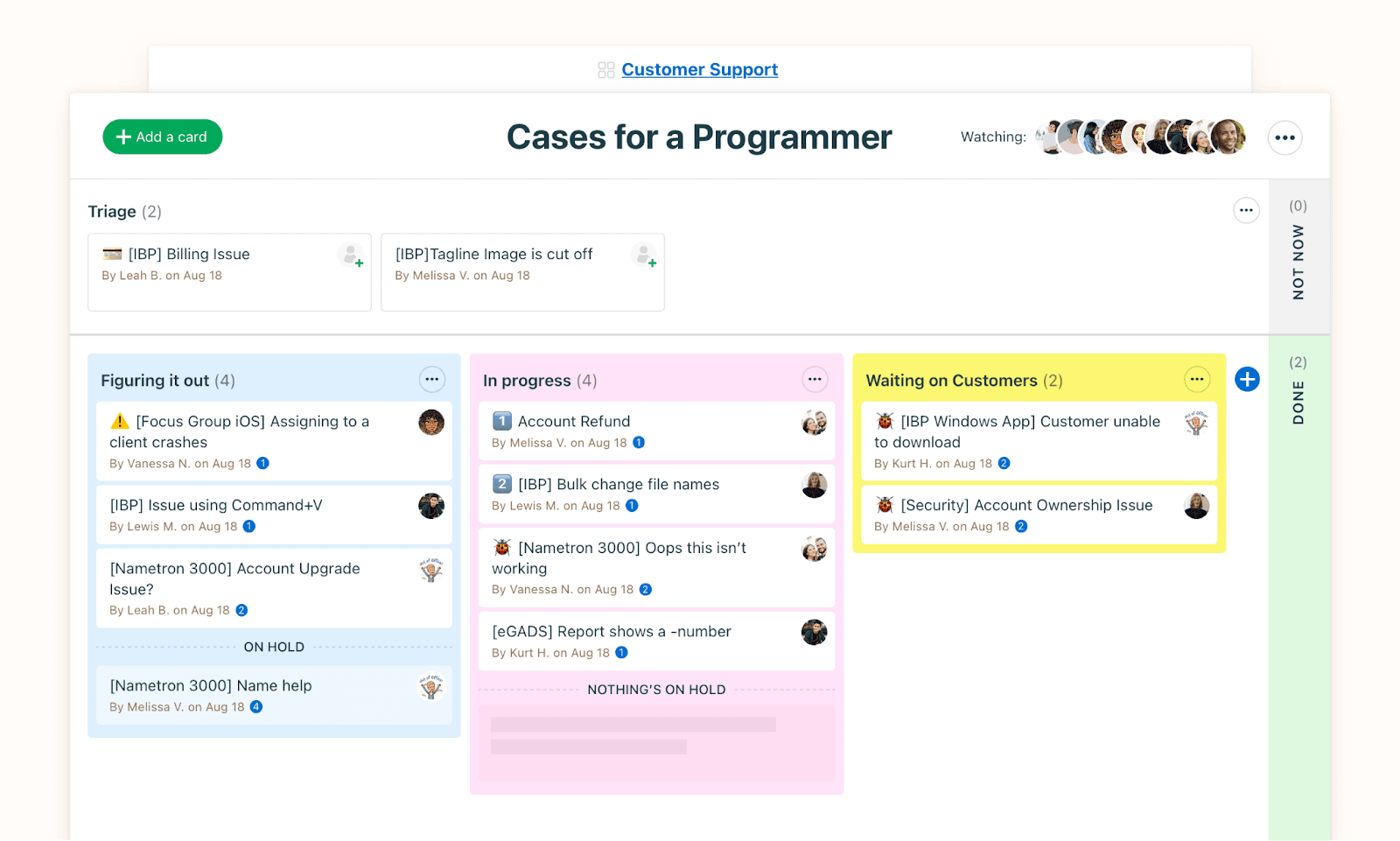Viewport: 1400px width, 841px height.
Task: Click the Waiting on Customers column title
Action: tap(951, 380)
